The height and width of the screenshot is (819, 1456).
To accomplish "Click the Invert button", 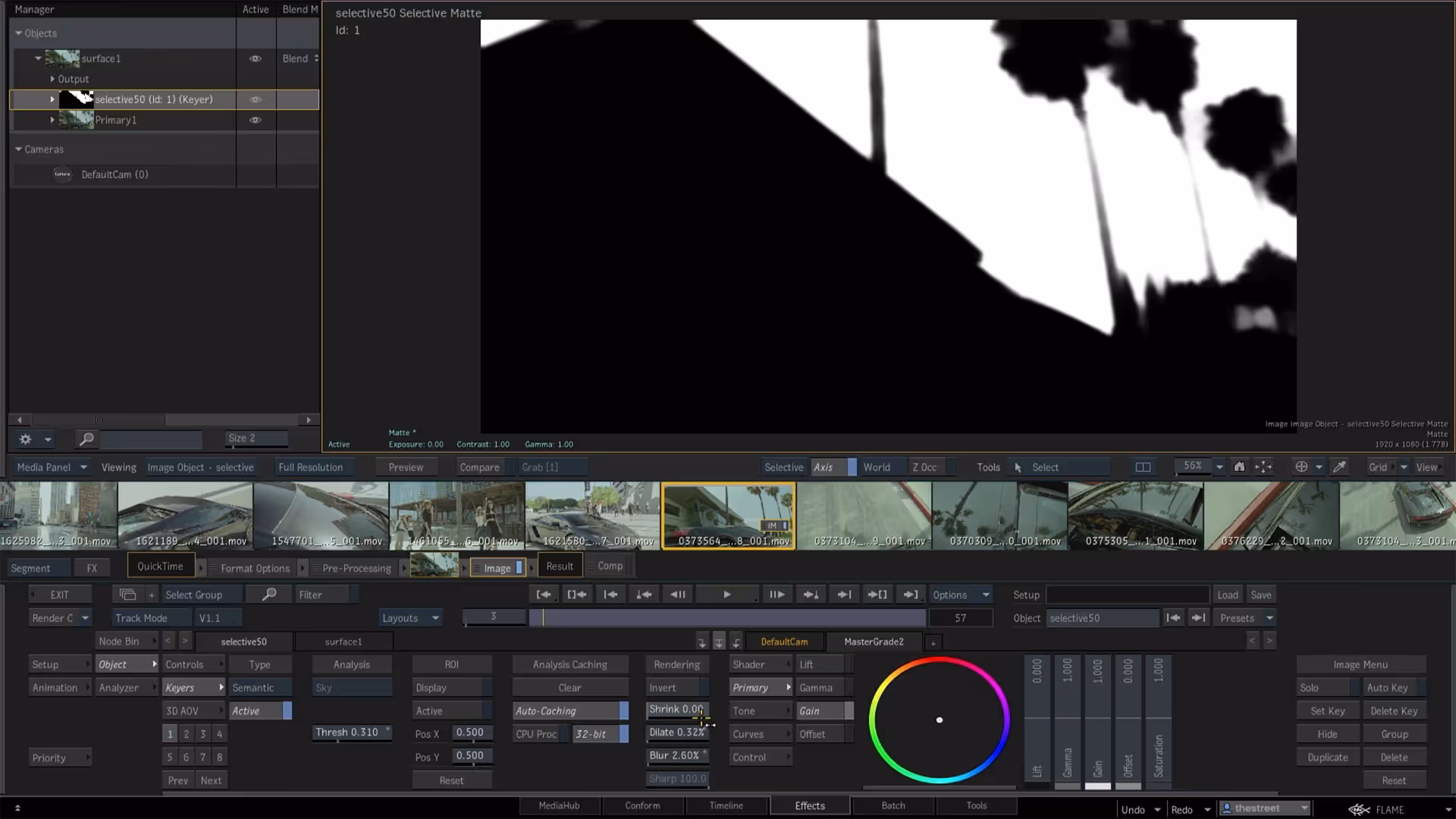I will click(675, 688).
